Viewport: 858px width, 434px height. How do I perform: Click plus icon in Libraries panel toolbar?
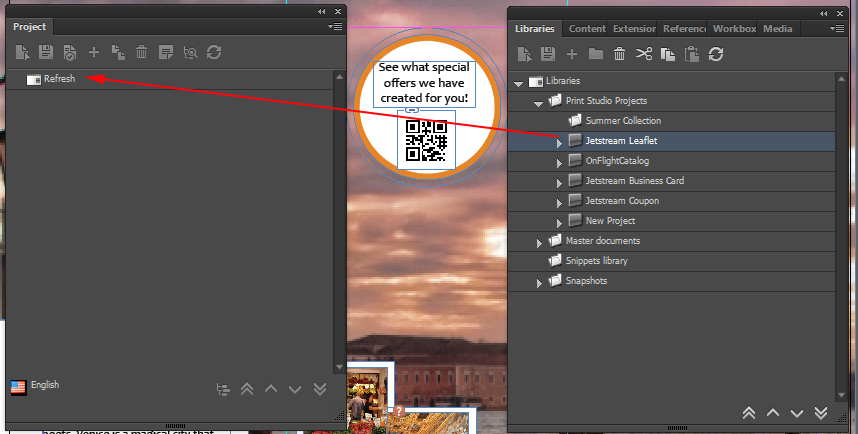[x=572, y=54]
